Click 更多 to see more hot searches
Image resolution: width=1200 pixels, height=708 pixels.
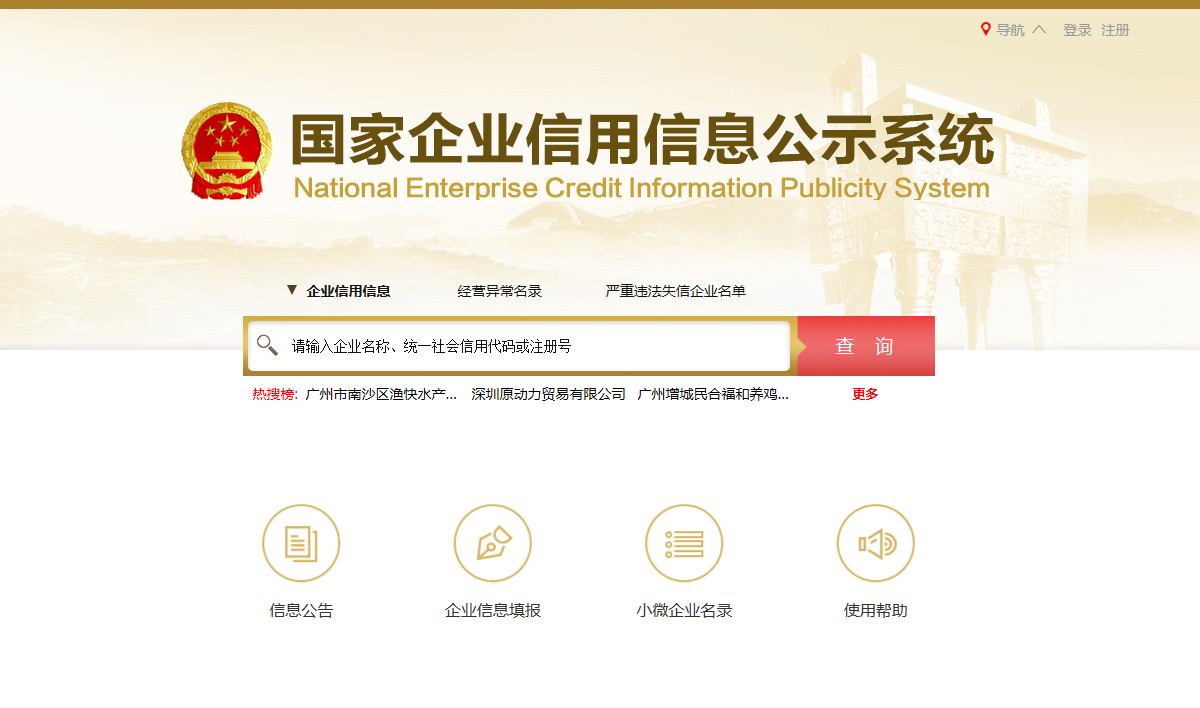pos(863,394)
